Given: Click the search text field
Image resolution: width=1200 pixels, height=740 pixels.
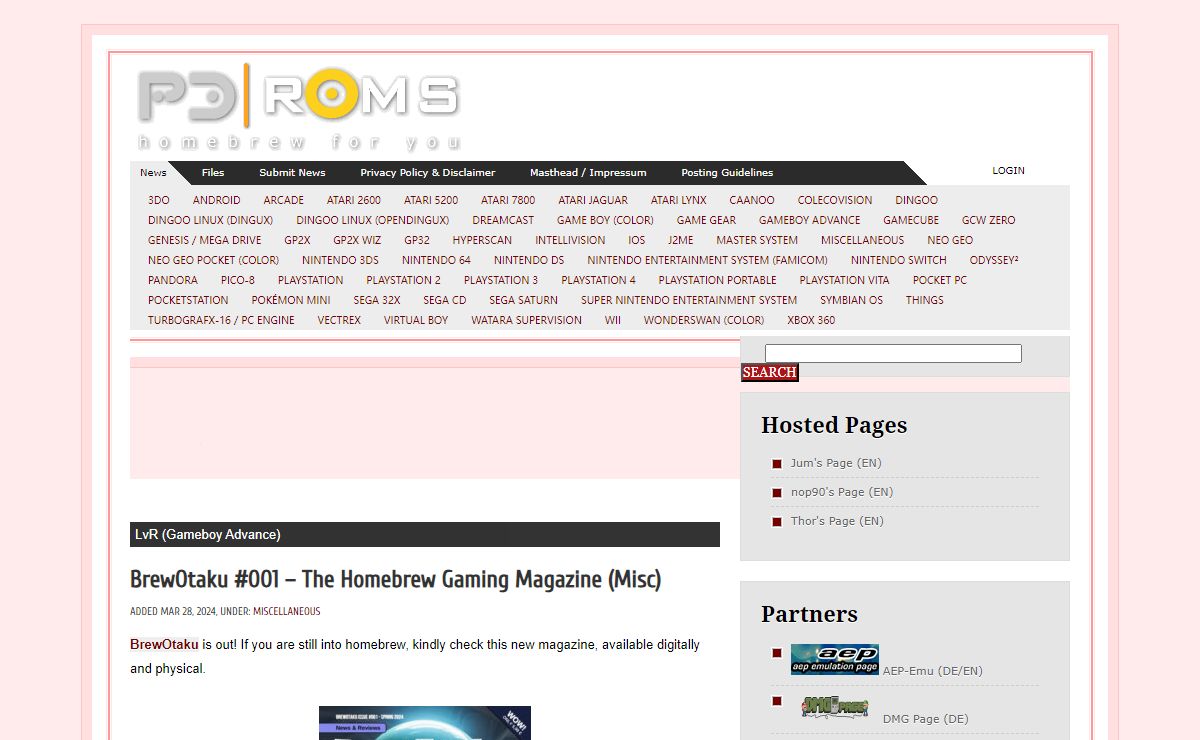Looking at the screenshot, I should click(x=893, y=353).
